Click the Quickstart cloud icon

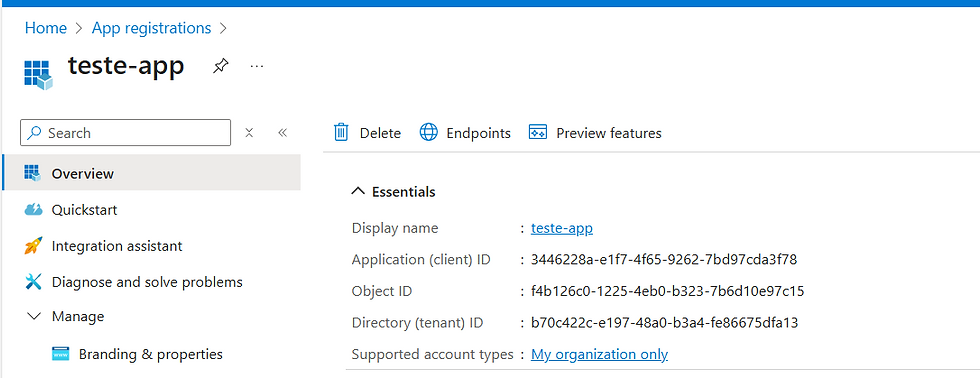33,209
